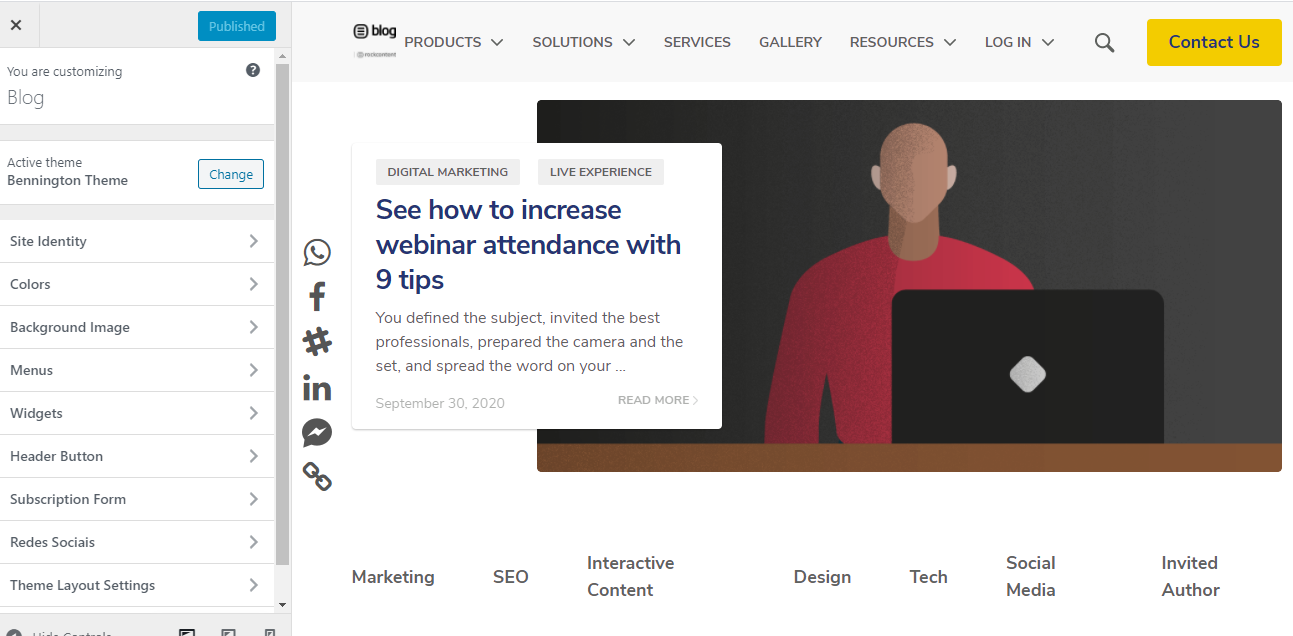Viewport: 1293px width, 636px height.
Task: Select the DIGITAL MARKETING tag
Action: tap(448, 172)
